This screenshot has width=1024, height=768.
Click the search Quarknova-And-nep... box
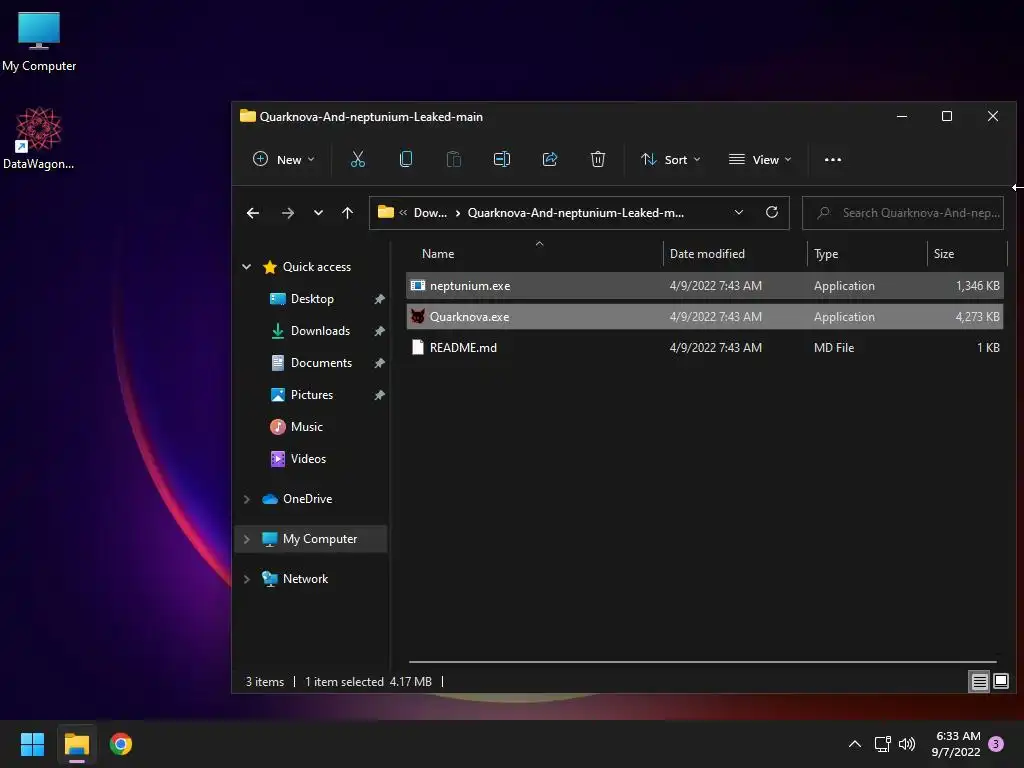coord(903,213)
